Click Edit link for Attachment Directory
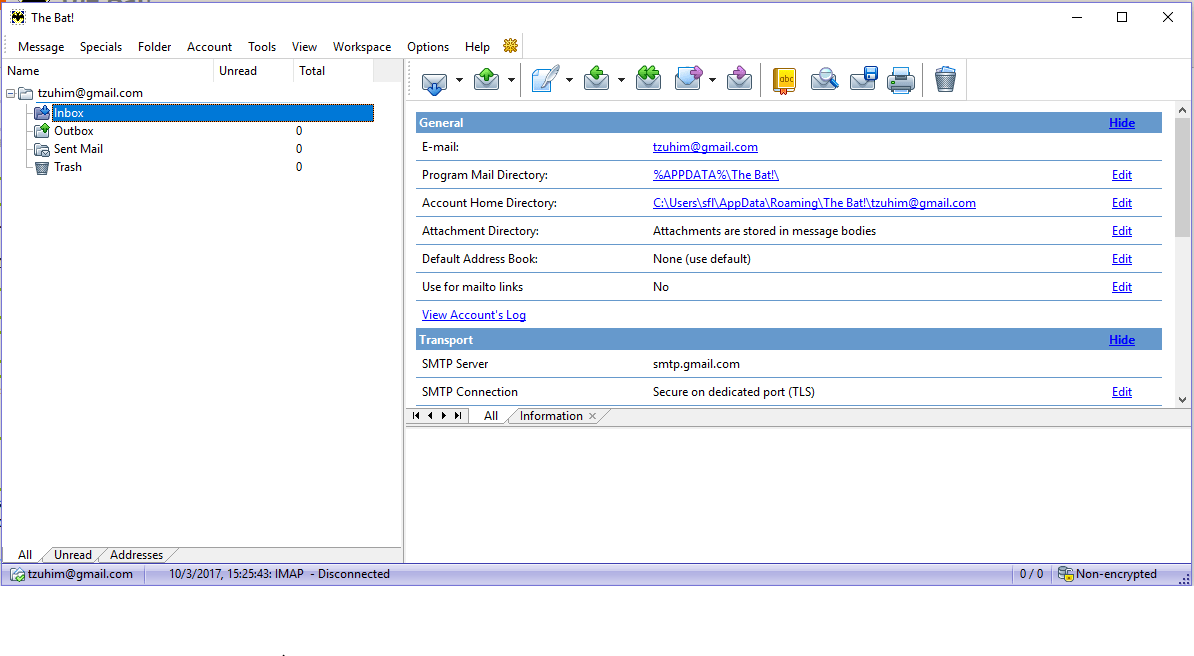 coord(1122,231)
